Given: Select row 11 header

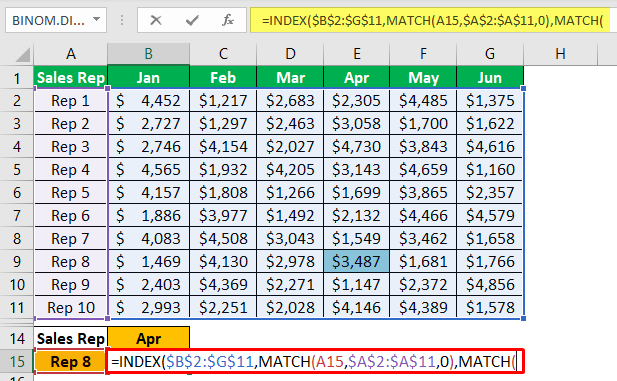Looking at the screenshot, I should click(x=17, y=308).
